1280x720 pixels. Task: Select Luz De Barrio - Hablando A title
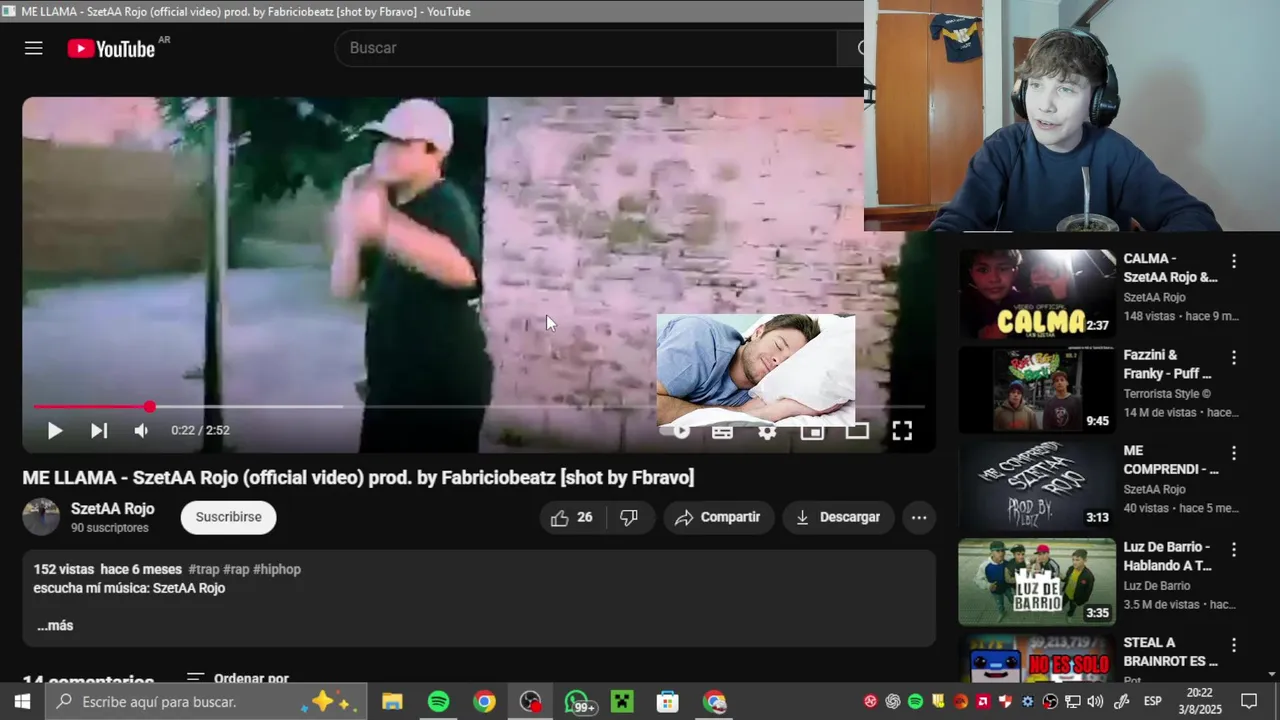coord(1168,556)
